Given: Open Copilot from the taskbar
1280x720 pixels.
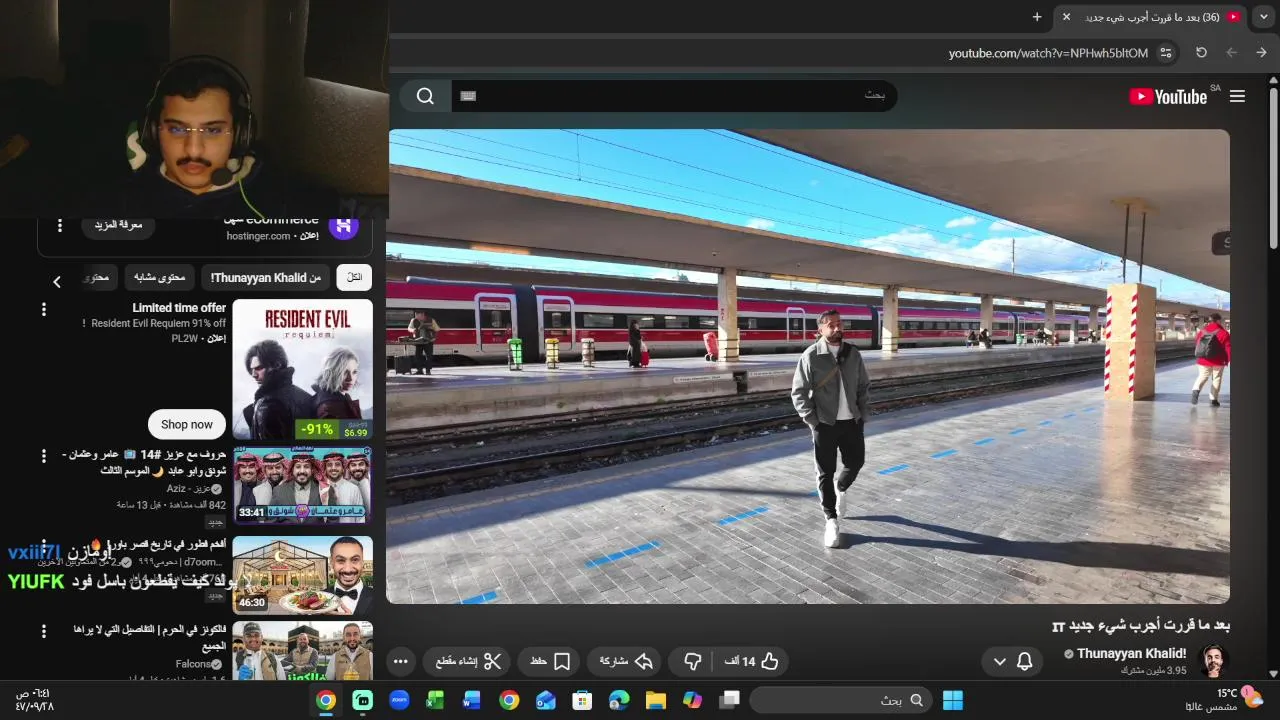Looking at the screenshot, I should [x=693, y=700].
